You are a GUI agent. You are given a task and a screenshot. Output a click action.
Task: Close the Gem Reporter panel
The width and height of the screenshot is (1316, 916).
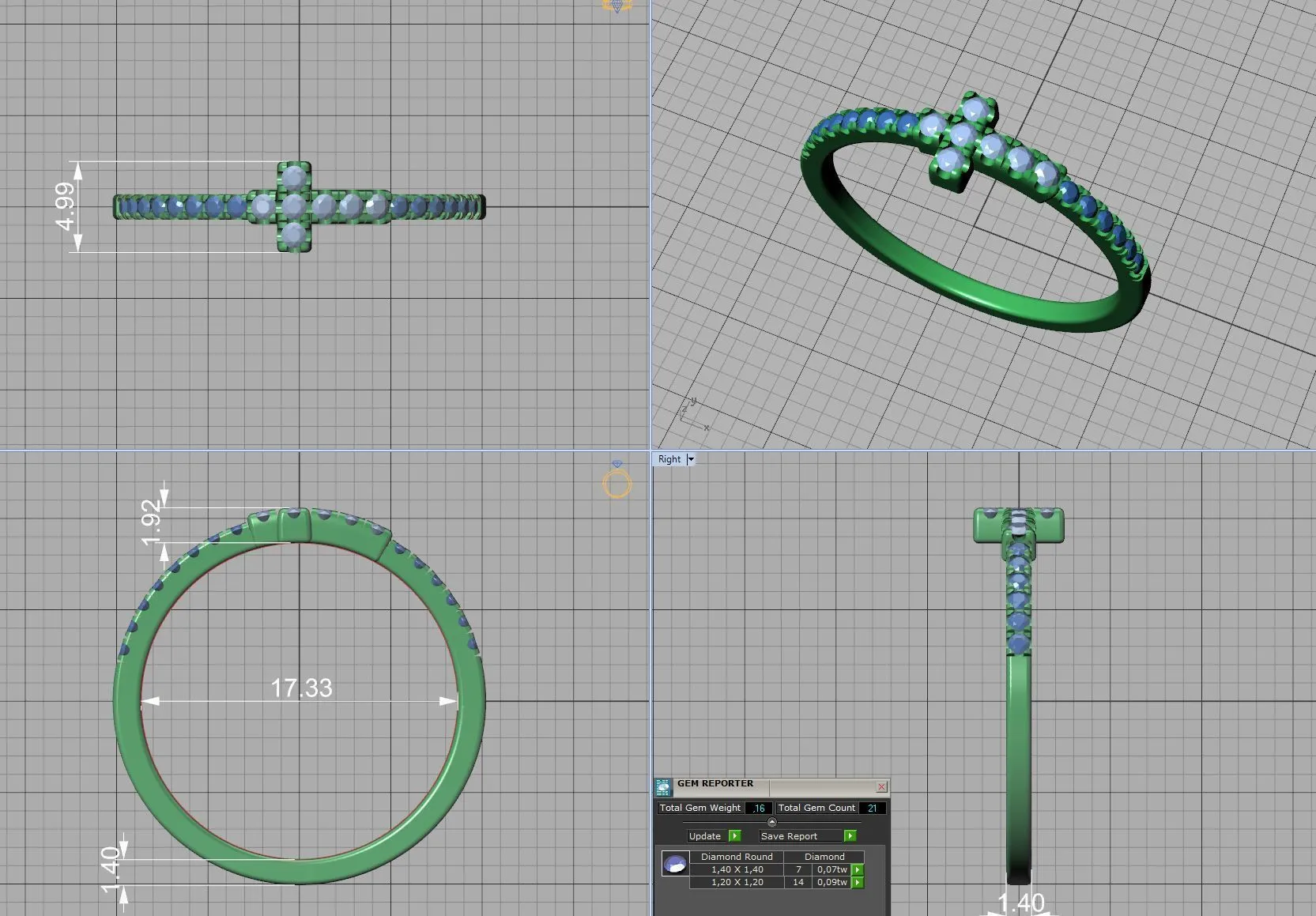[881, 786]
